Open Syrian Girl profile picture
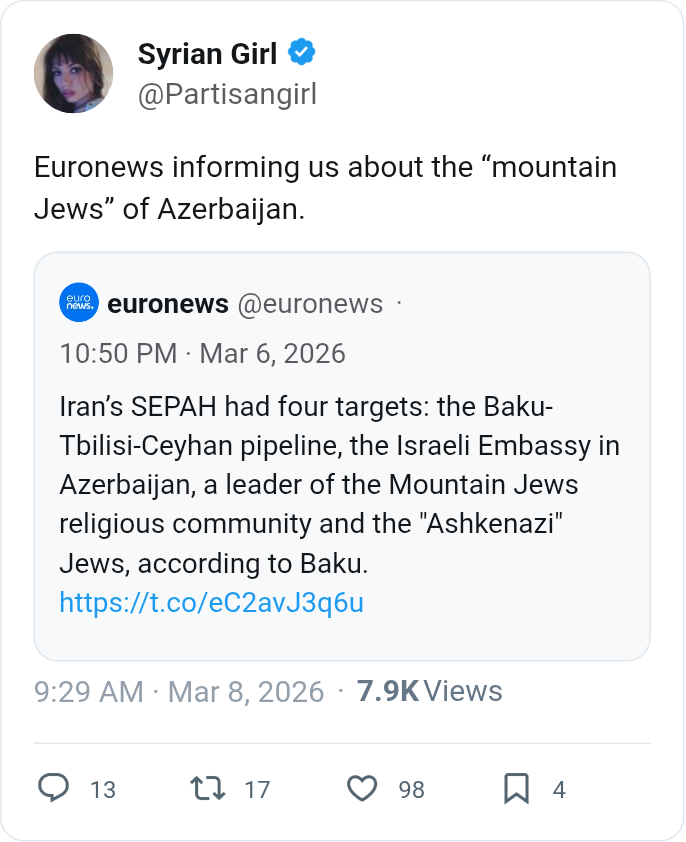 pos(73,73)
